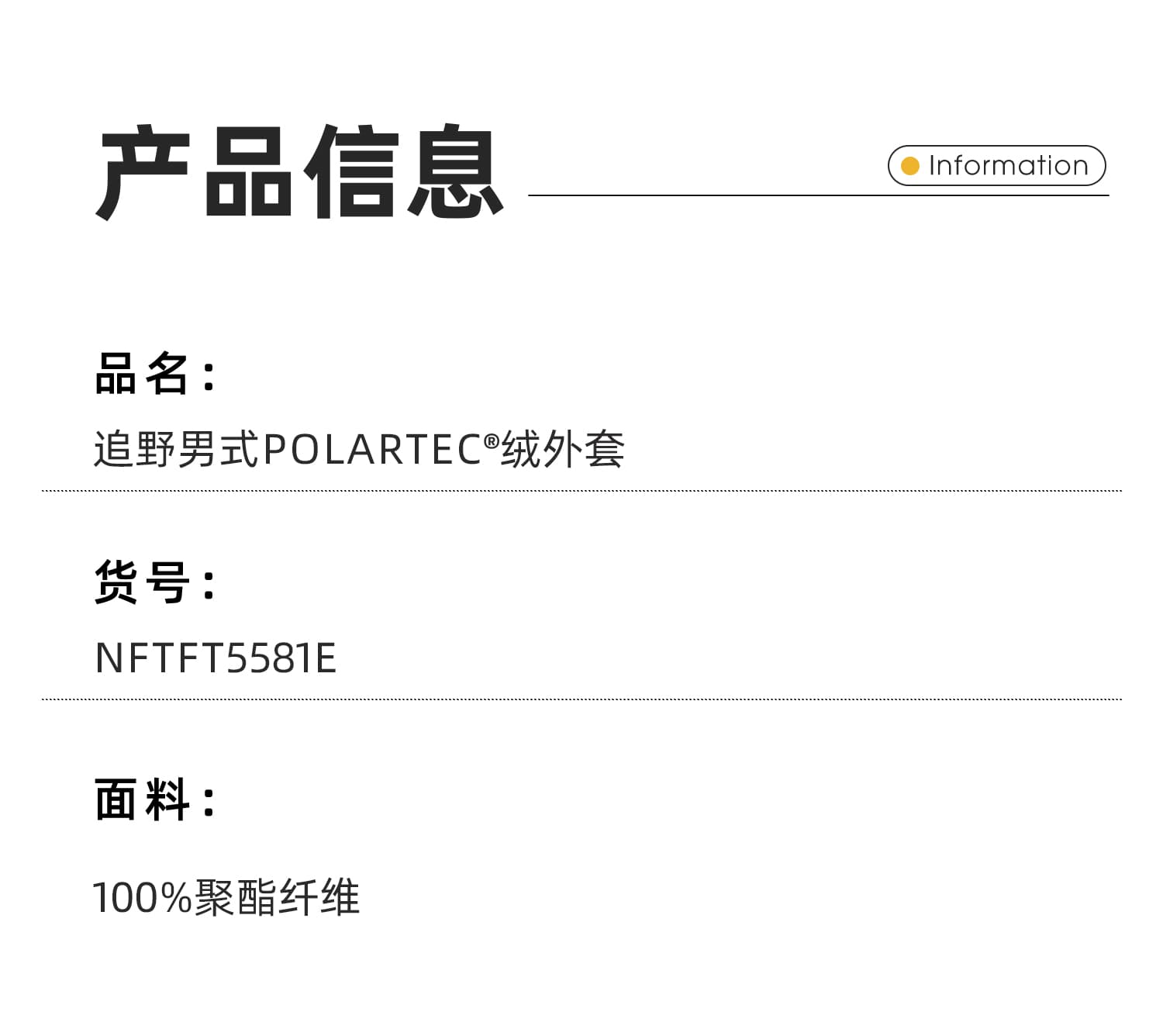
Task: Click the colon after 品名
Action: [208, 375]
